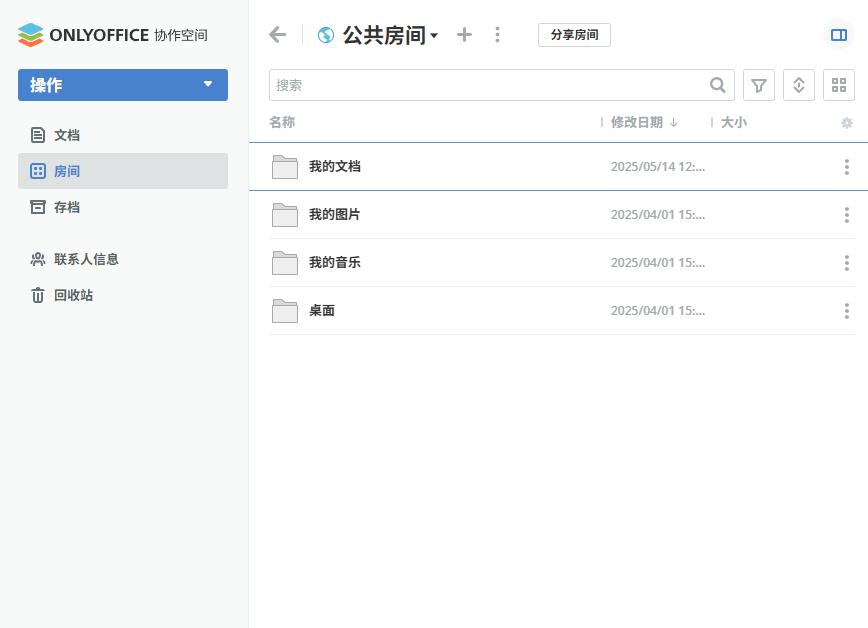This screenshot has height=628, width=868.
Task: Open the 我的图片 folder name
Action: 335,215
